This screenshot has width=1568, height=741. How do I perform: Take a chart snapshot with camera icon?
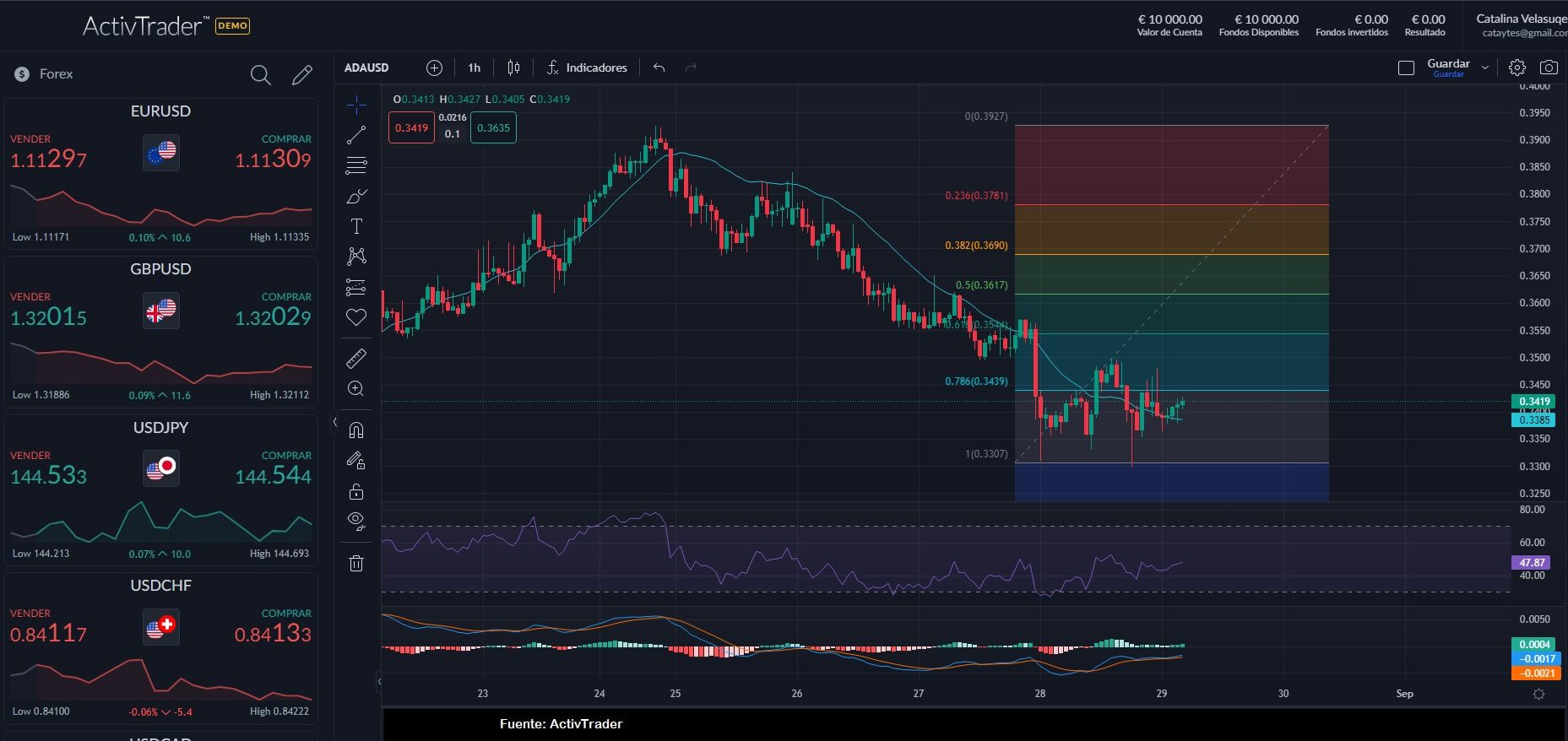1549,68
